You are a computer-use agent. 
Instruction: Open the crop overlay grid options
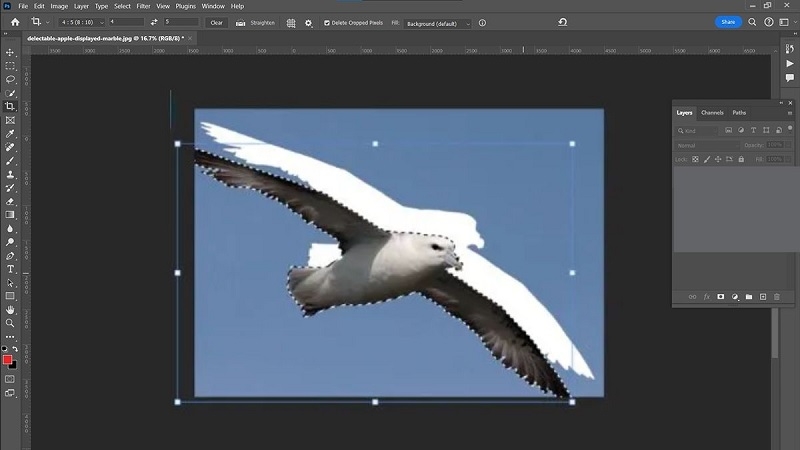point(291,23)
